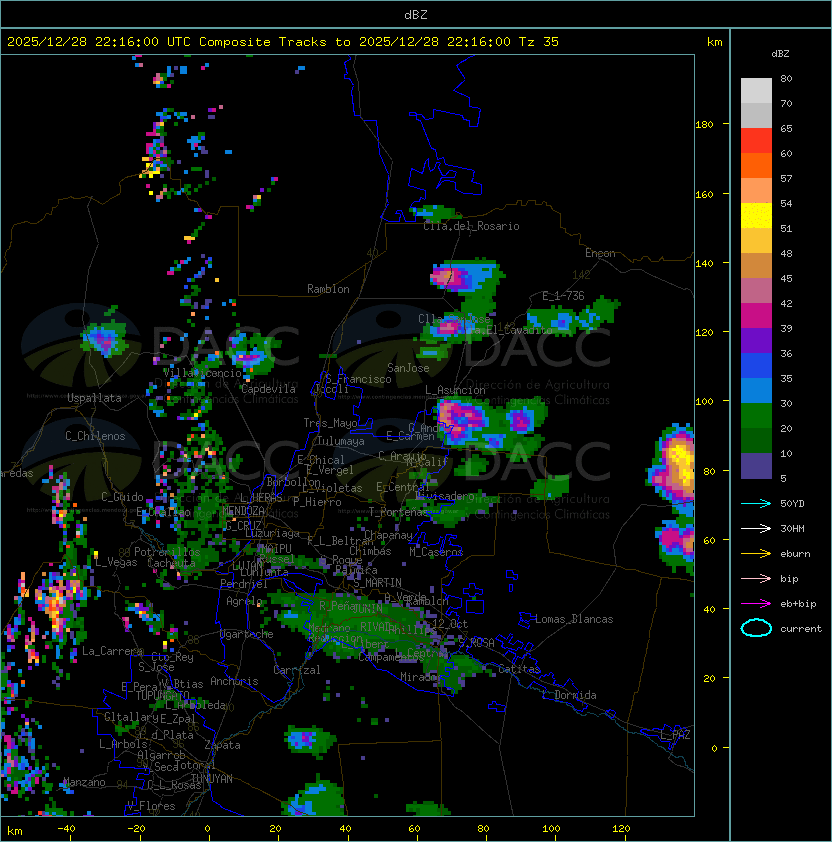
Task: Click the pink bip arrow in legend
Action: coord(756,578)
